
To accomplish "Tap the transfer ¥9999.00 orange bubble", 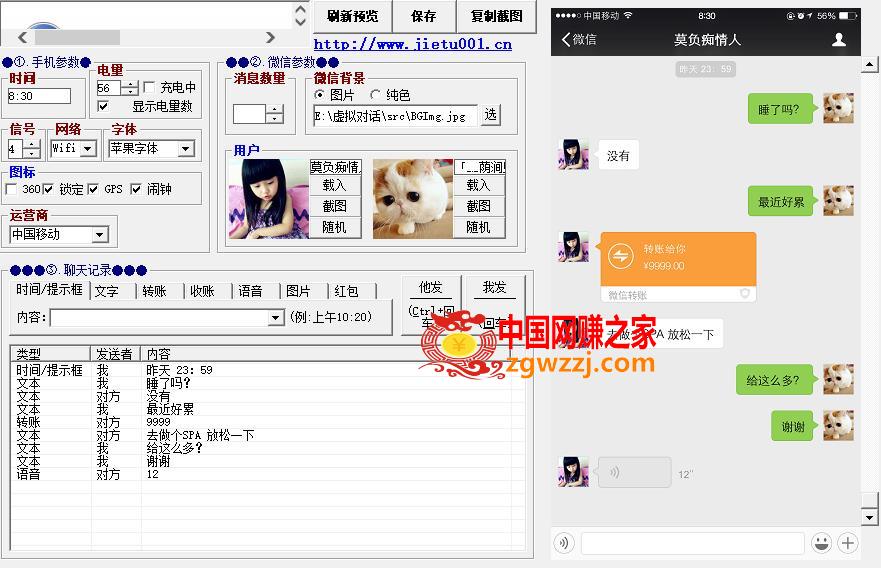I will 678,266.
